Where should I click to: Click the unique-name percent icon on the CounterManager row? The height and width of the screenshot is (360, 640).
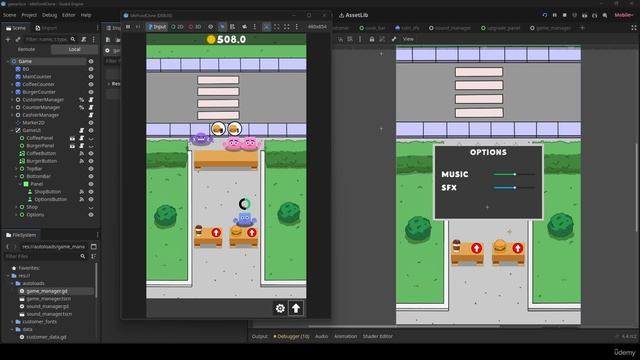(82, 107)
